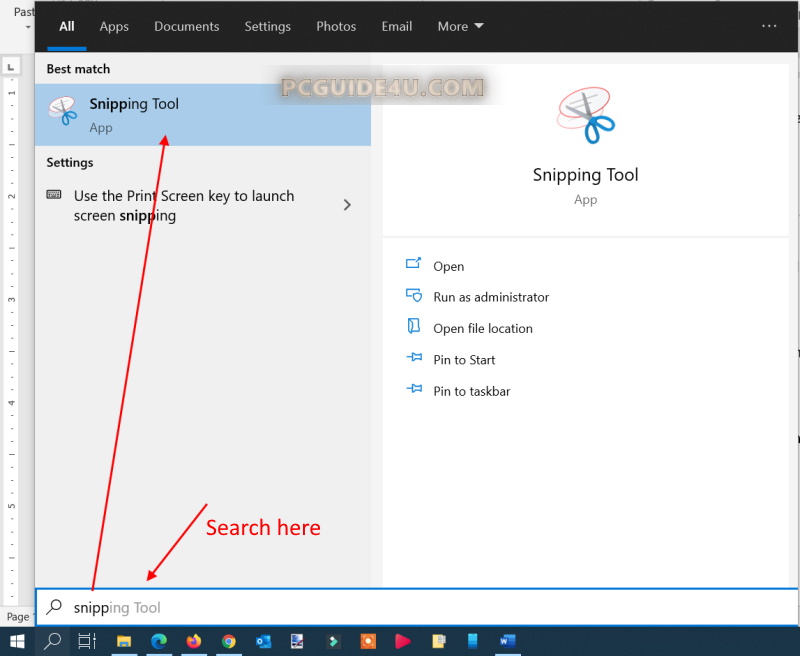Image resolution: width=800 pixels, height=656 pixels.
Task: Select the Settings search tab
Action: coord(267,27)
